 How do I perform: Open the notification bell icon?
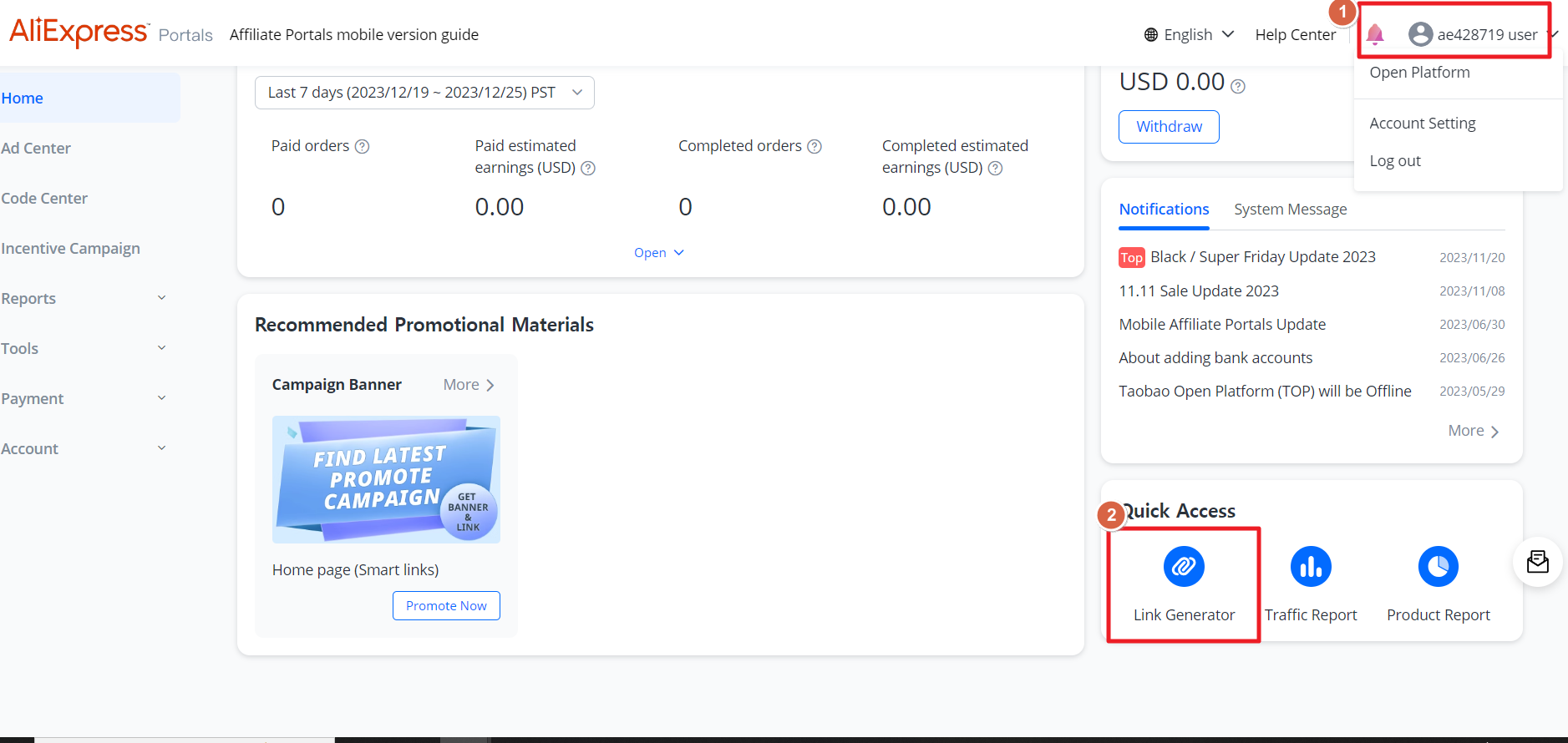pyautogui.click(x=1375, y=34)
